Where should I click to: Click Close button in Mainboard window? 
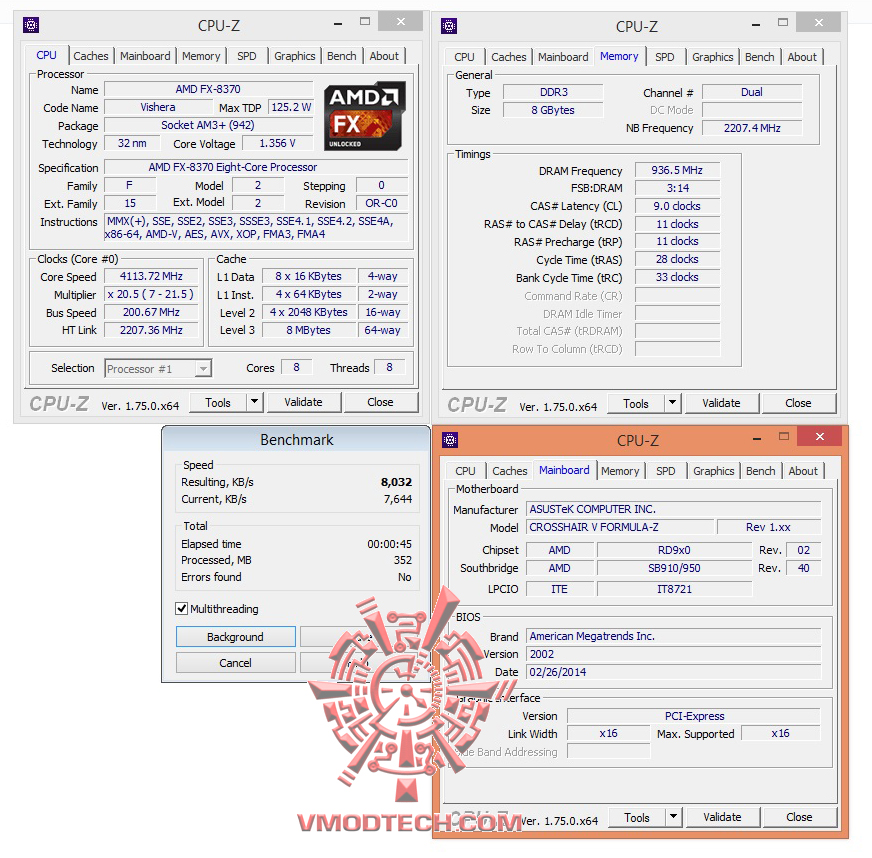[800, 817]
